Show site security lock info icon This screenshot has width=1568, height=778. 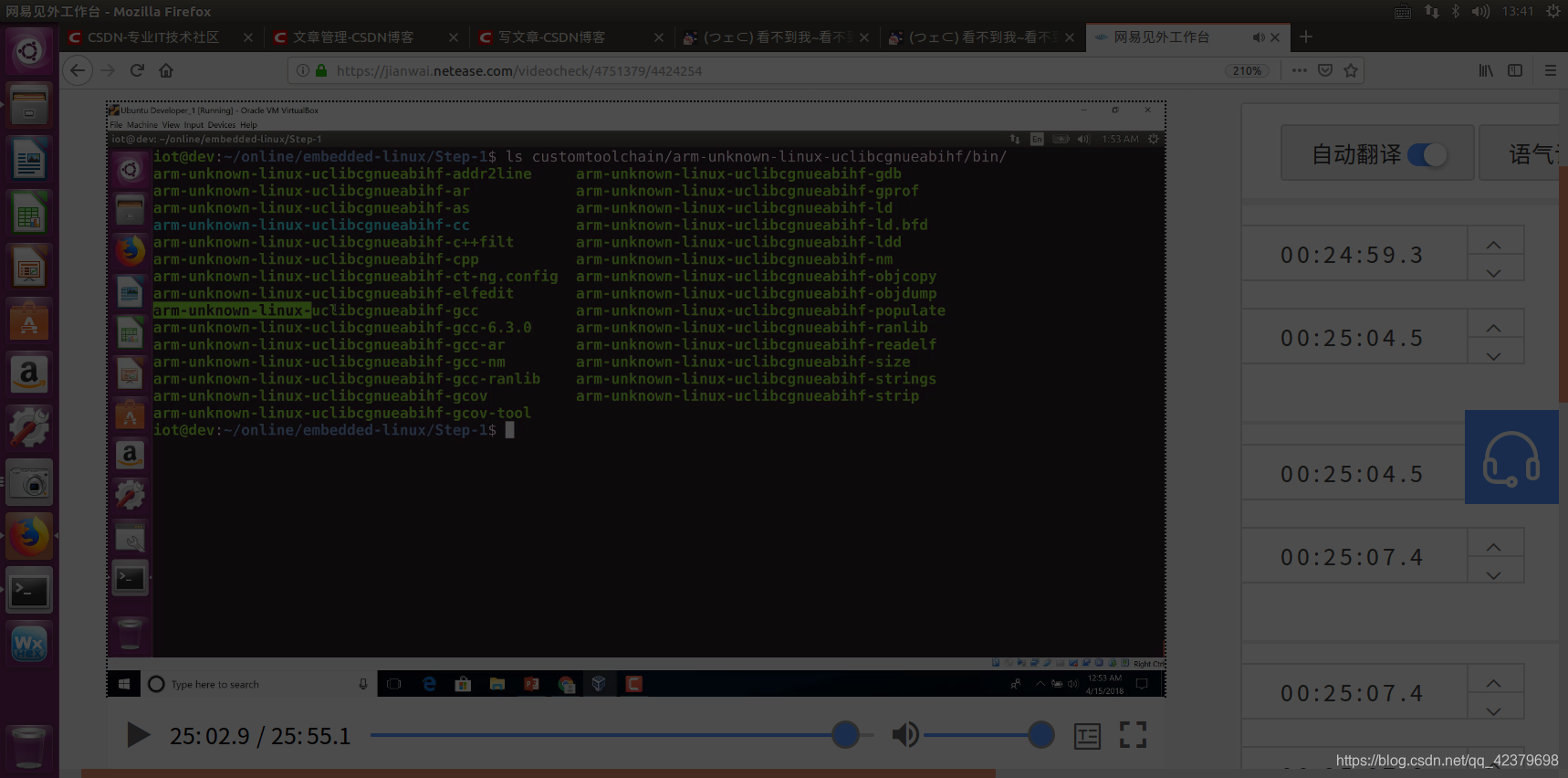321,70
